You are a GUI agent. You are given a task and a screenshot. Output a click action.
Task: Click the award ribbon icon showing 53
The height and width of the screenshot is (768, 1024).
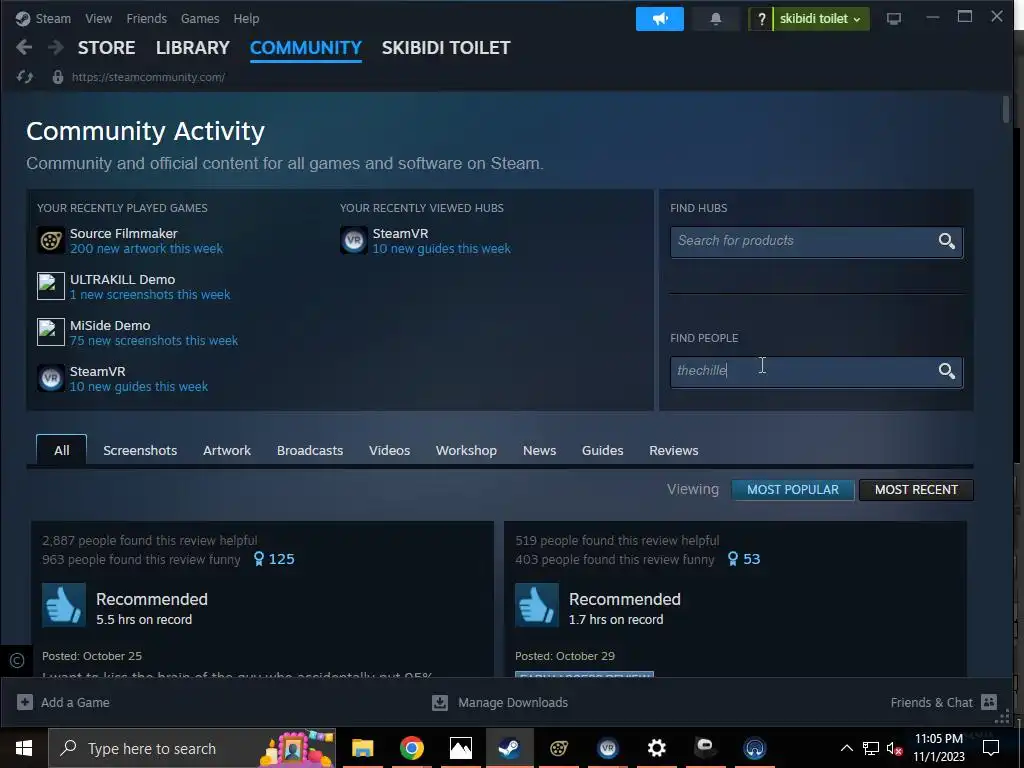pos(733,559)
